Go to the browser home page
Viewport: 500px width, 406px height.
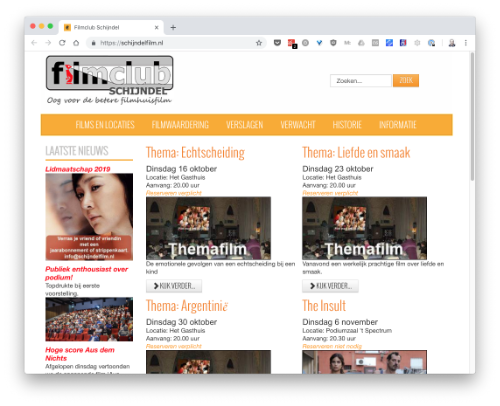coord(76,43)
